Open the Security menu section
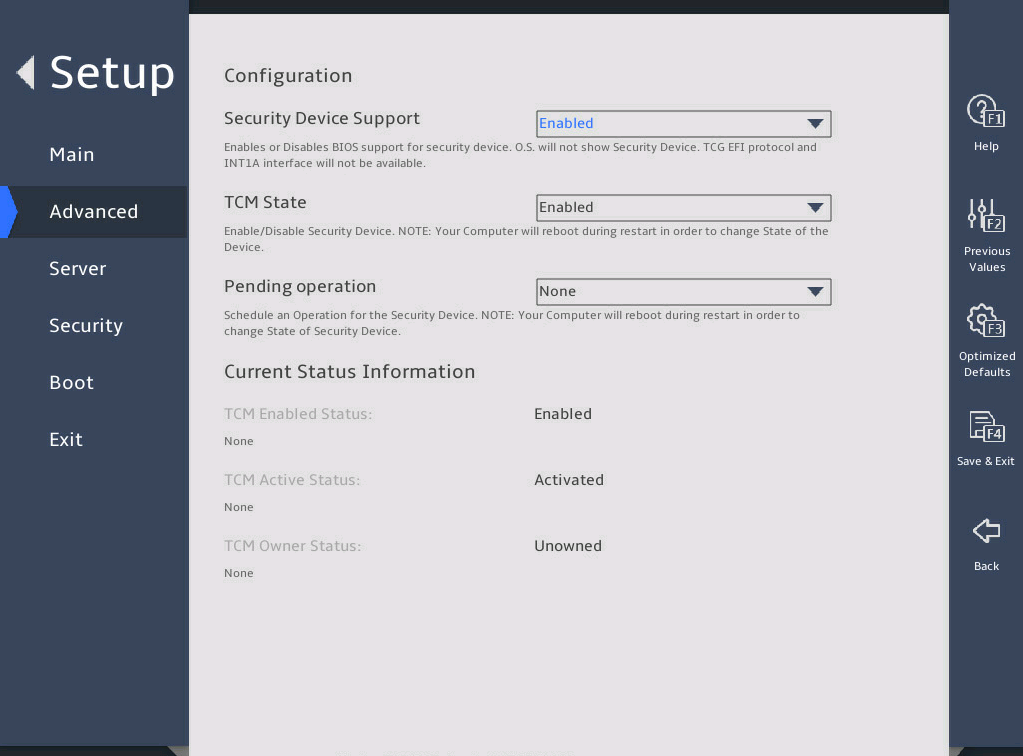Screen dimensions: 1023x756 pos(86,325)
